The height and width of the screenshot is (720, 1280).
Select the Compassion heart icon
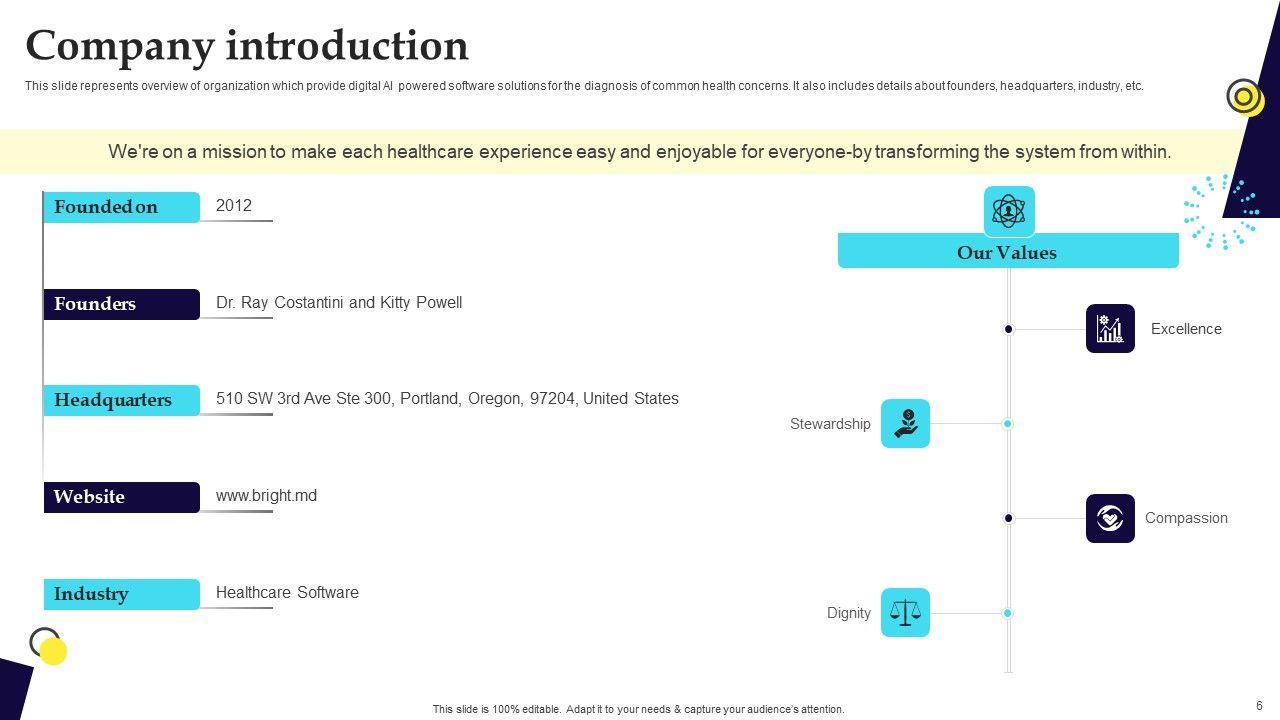tap(1110, 518)
